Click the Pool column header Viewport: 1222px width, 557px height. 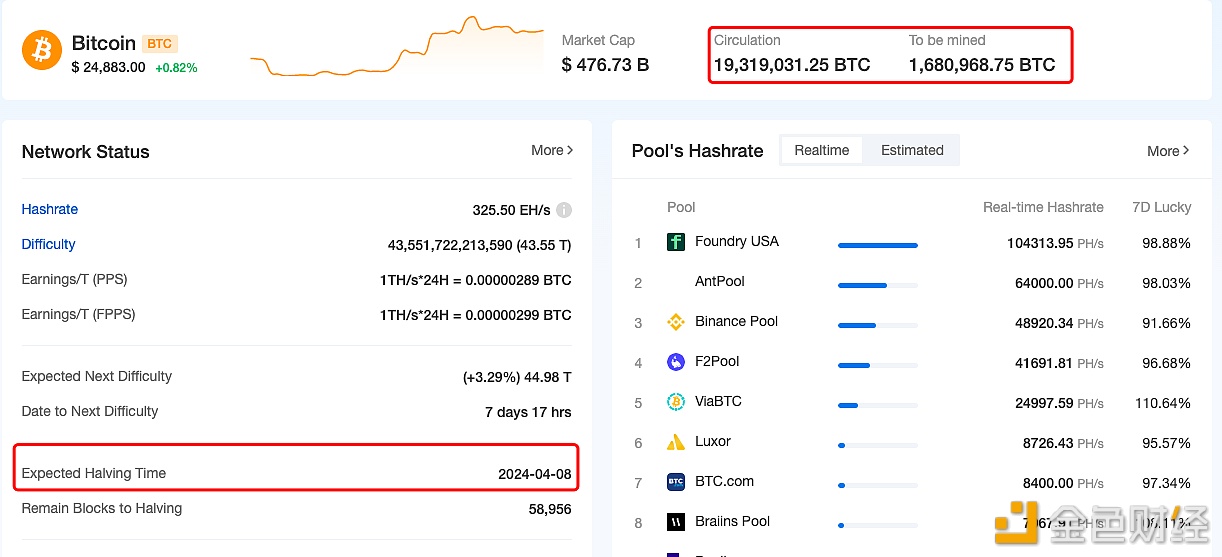[x=681, y=207]
